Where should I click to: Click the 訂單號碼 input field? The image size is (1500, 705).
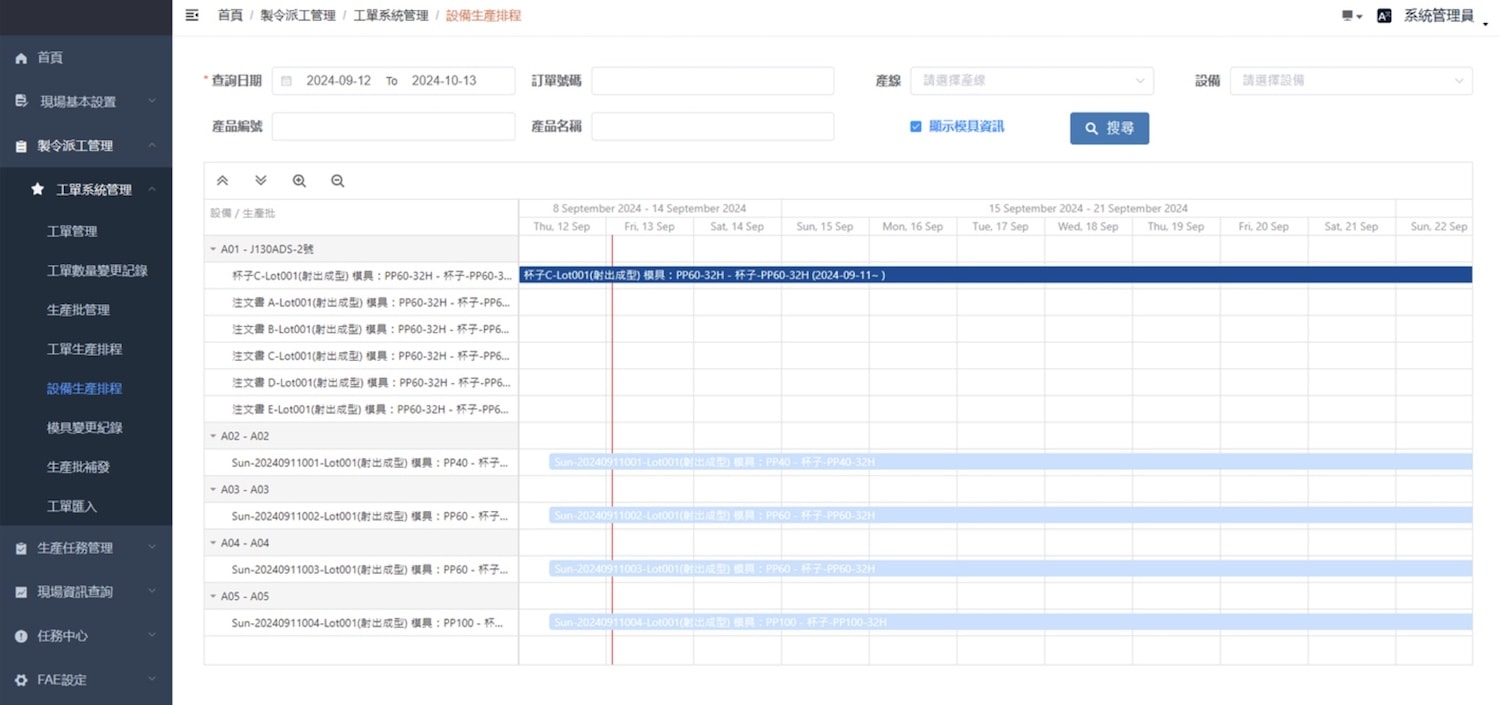click(x=712, y=81)
